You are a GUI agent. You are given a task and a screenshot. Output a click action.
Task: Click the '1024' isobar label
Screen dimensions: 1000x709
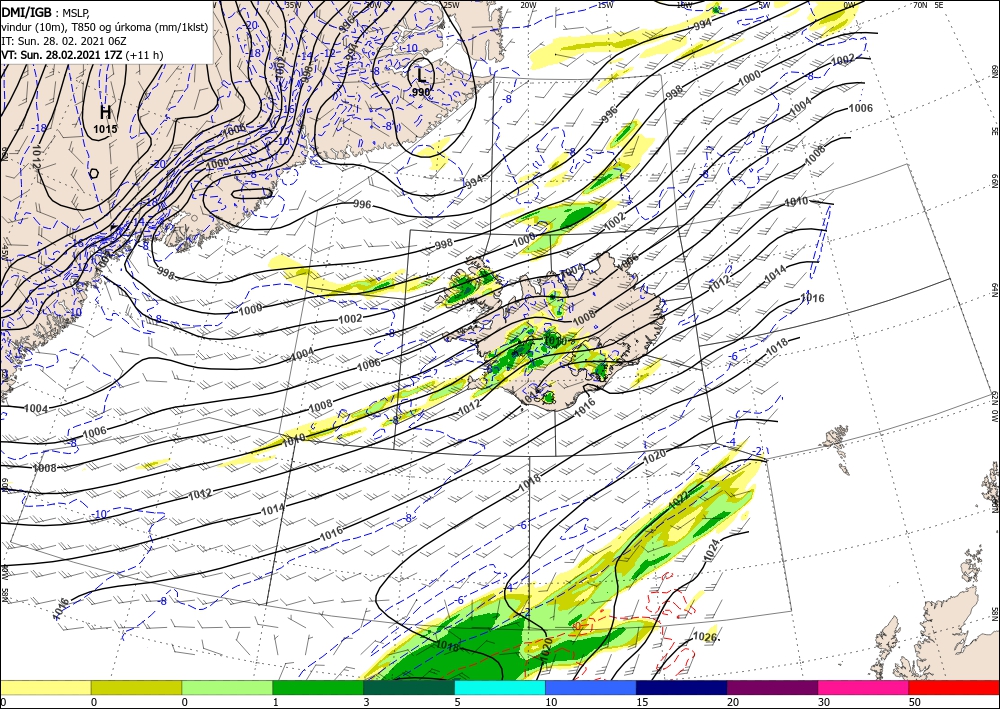pyautogui.click(x=711, y=550)
